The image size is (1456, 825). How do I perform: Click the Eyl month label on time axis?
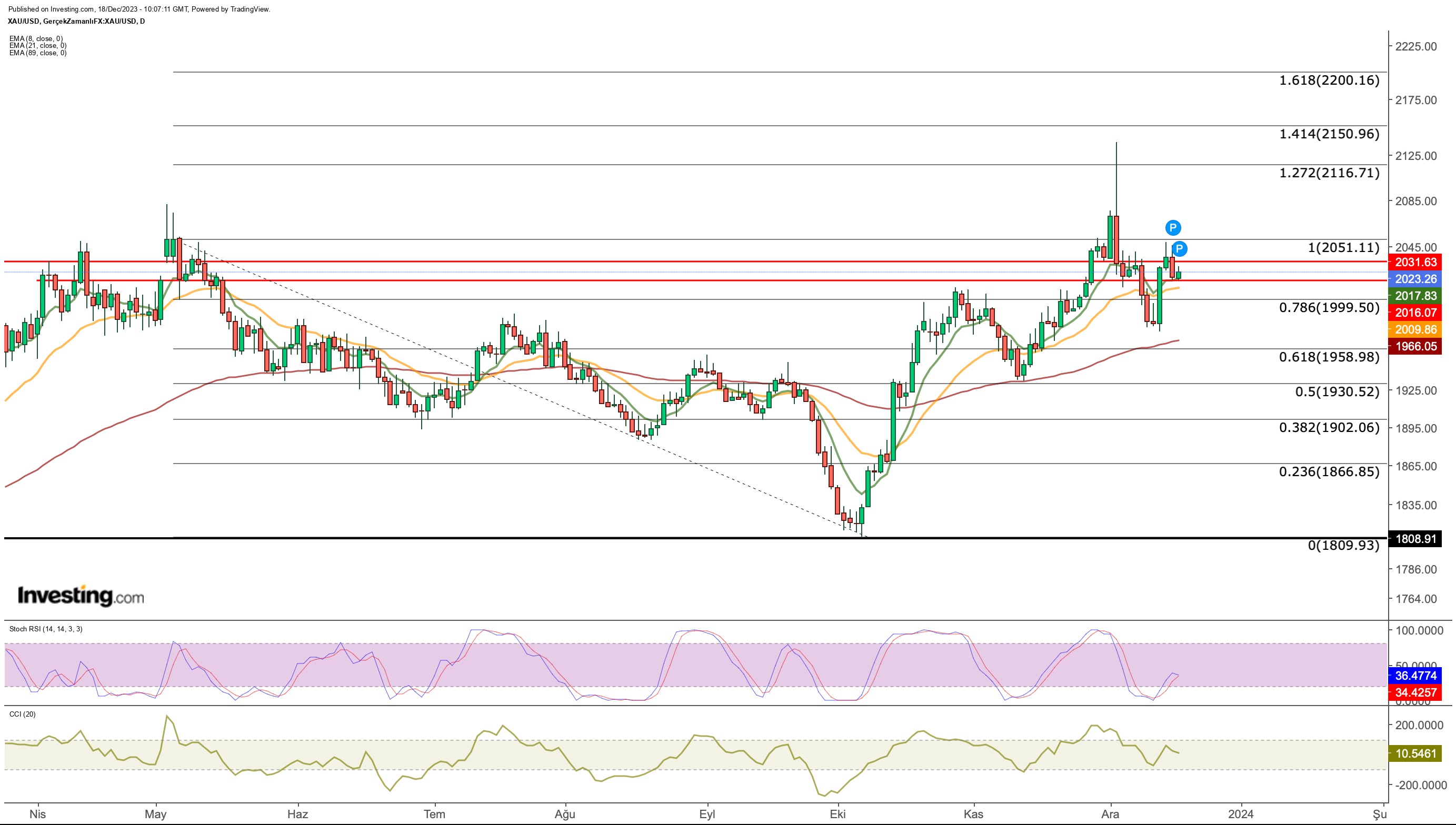pos(707,814)
